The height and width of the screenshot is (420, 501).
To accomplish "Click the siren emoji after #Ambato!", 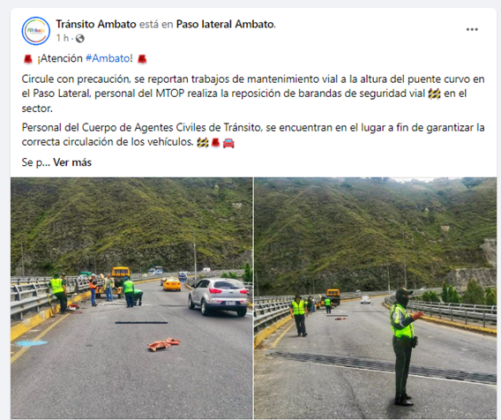I will 142,59.
